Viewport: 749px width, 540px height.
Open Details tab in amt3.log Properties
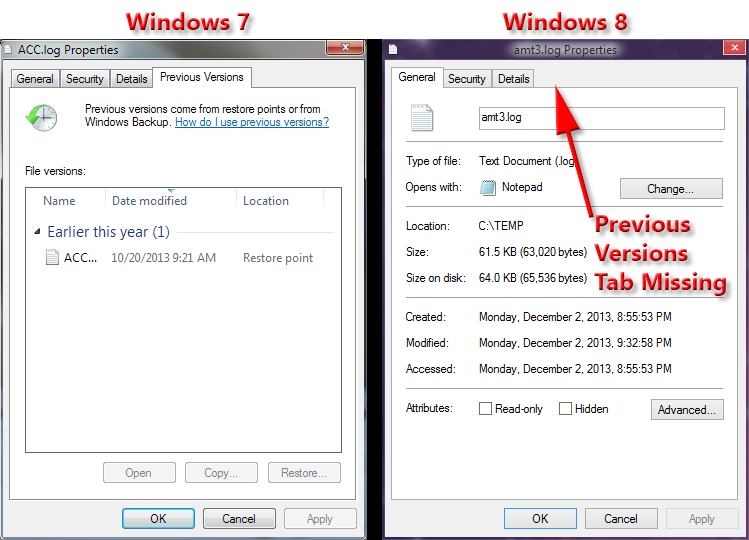click(514, 79)
